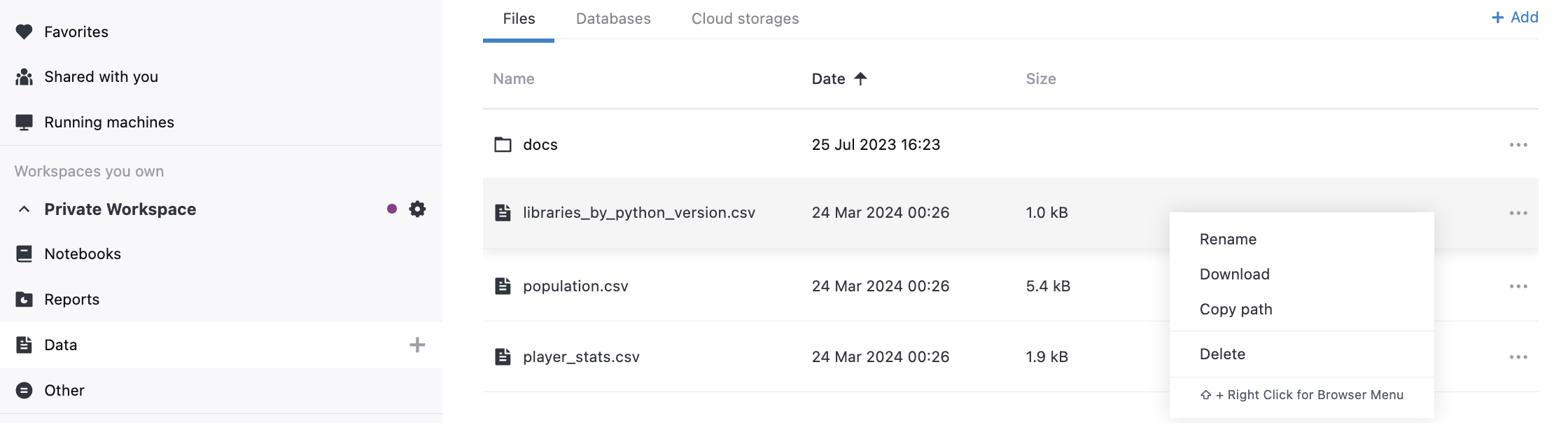Click plus icon next to Data
The width and height of the screenshot is (1568, 423).
click(x=417, y=345)
